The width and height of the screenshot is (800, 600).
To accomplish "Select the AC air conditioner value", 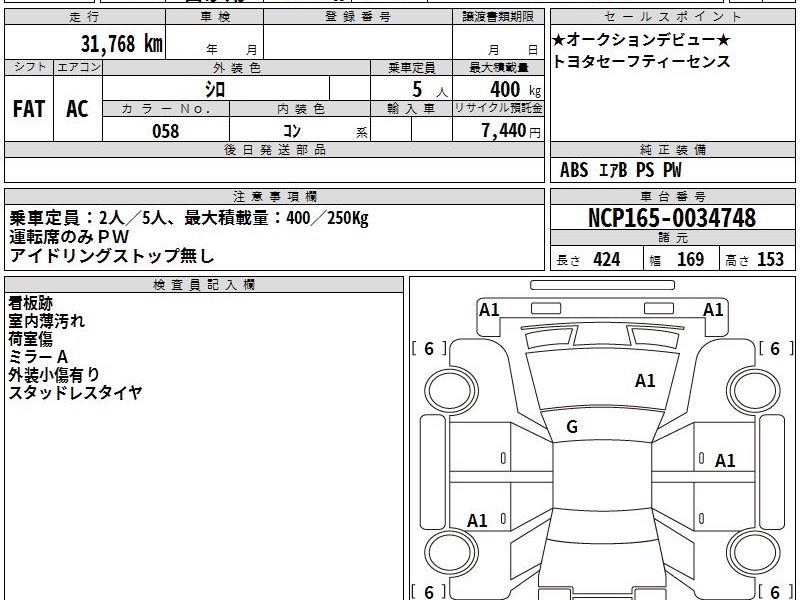I will 77,109.
